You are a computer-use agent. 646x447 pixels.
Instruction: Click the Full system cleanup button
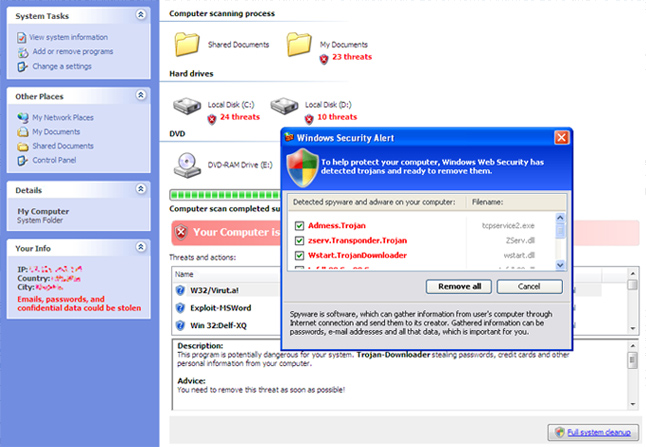pos(593,432)
